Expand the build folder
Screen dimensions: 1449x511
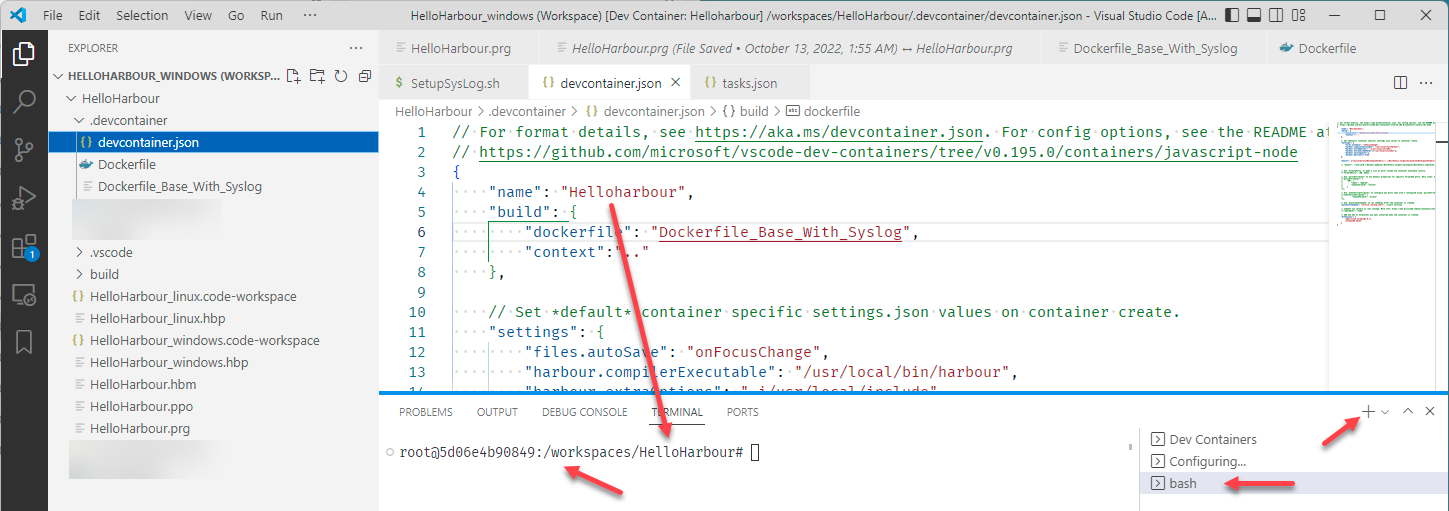(x=104, y=274)
